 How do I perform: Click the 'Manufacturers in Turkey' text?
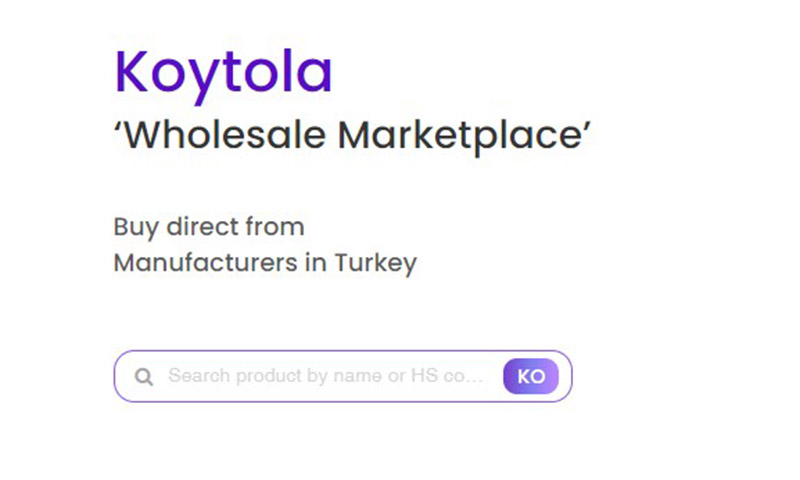coord(265,264)
